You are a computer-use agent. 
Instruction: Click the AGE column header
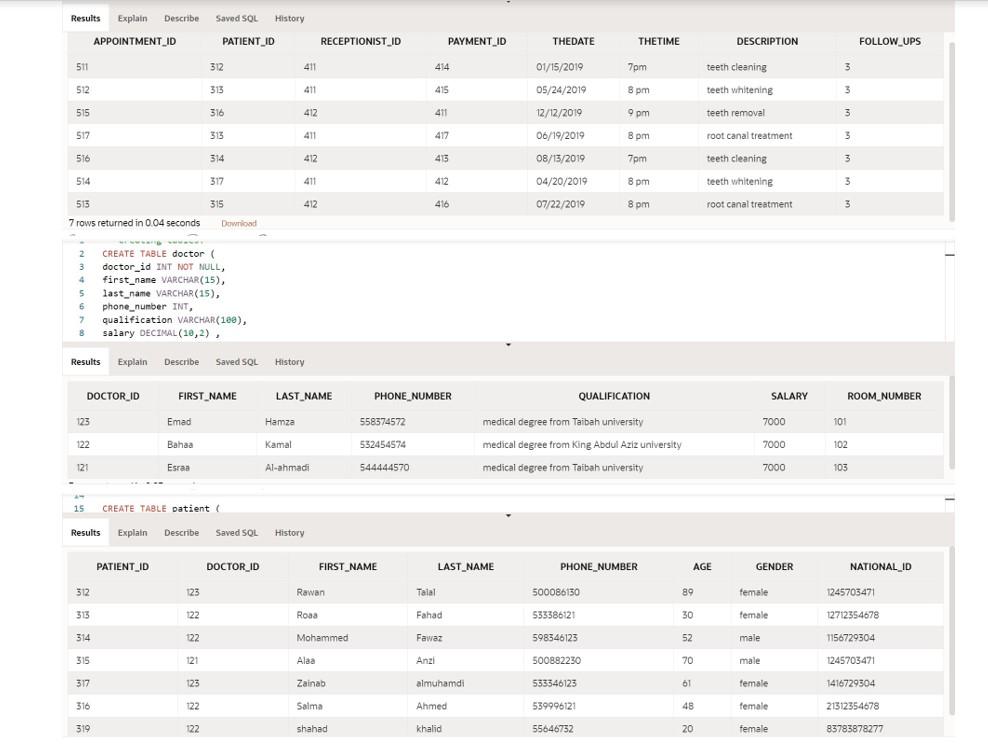tap(702, 567)
